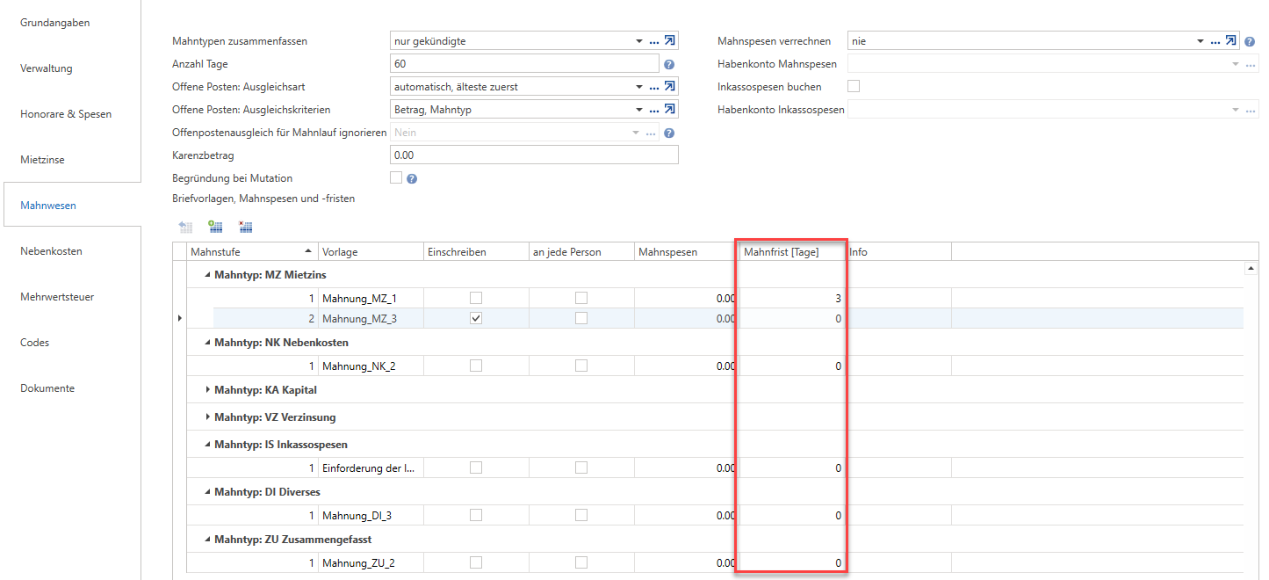Open the link arrow icon for Offene Posten: Ausgleichsart
The height and width of the screenshot is (580, 1269).
pyautogui.click(x=671, y=87)
